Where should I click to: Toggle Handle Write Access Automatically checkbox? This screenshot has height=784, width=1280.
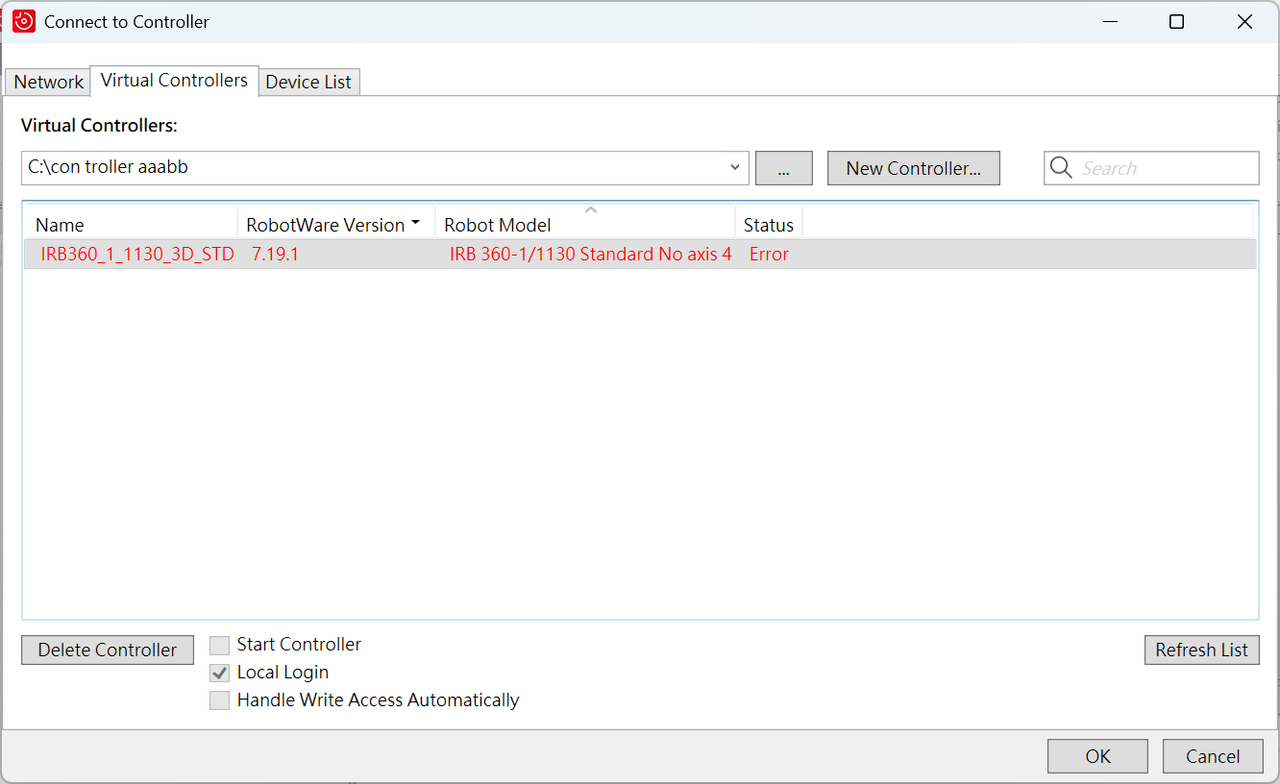click(219, 701)
